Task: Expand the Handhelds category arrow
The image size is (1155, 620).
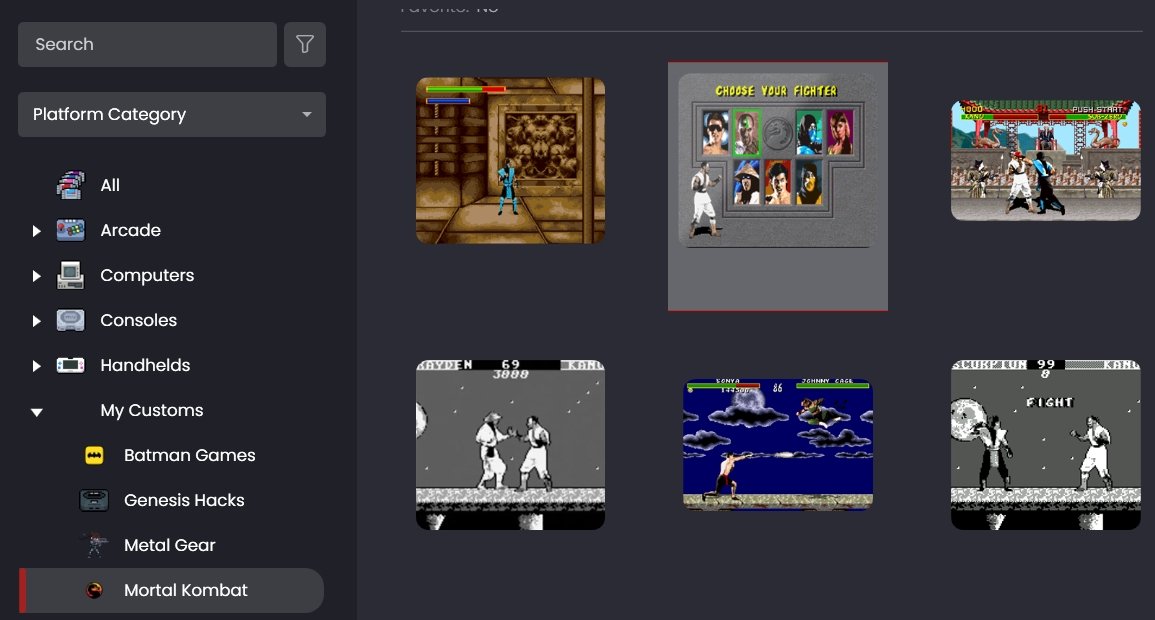Action: (x=36, y=365)
